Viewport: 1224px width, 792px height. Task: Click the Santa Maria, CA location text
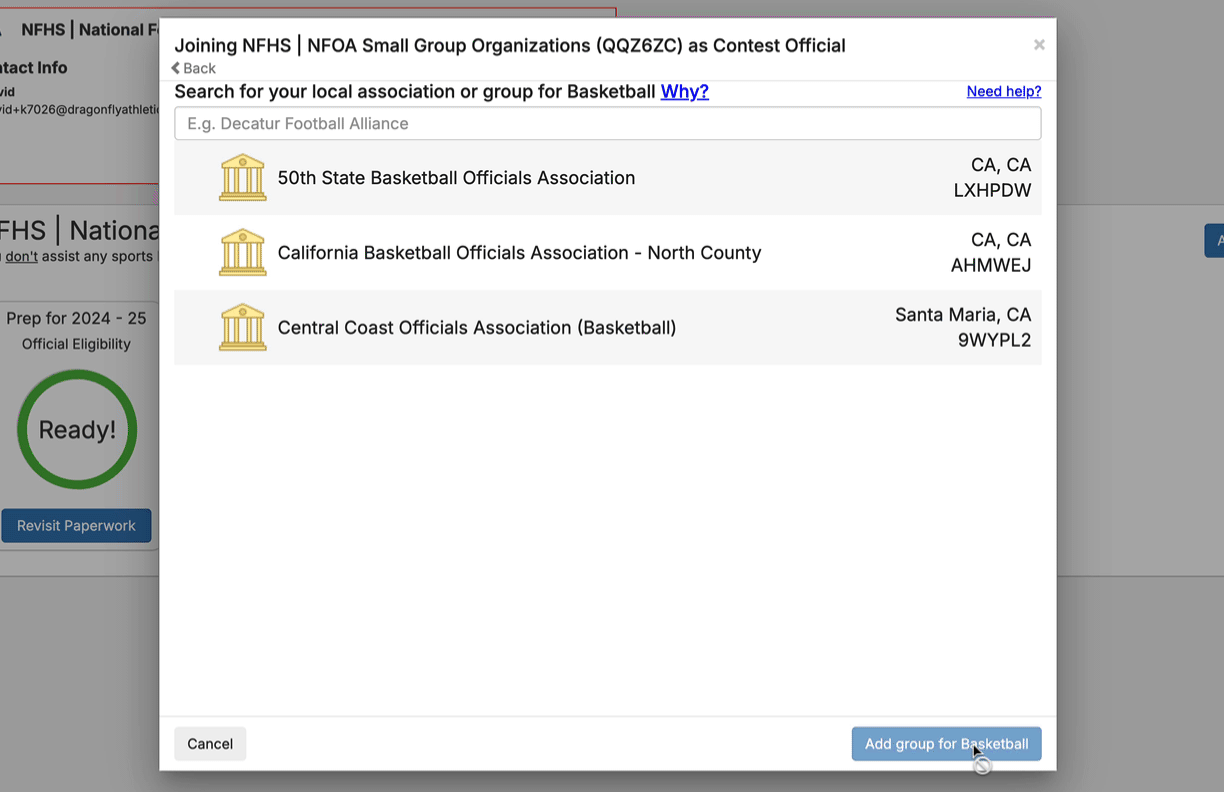(x=962, y=315)
